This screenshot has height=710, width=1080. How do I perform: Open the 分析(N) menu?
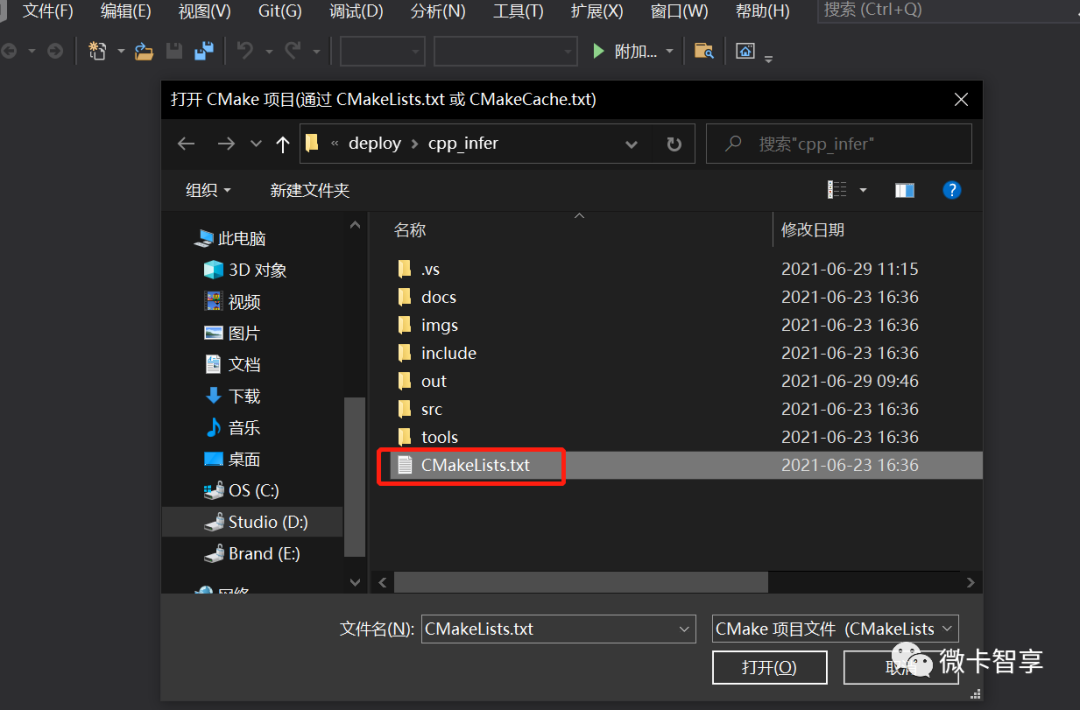coord(438,11)
